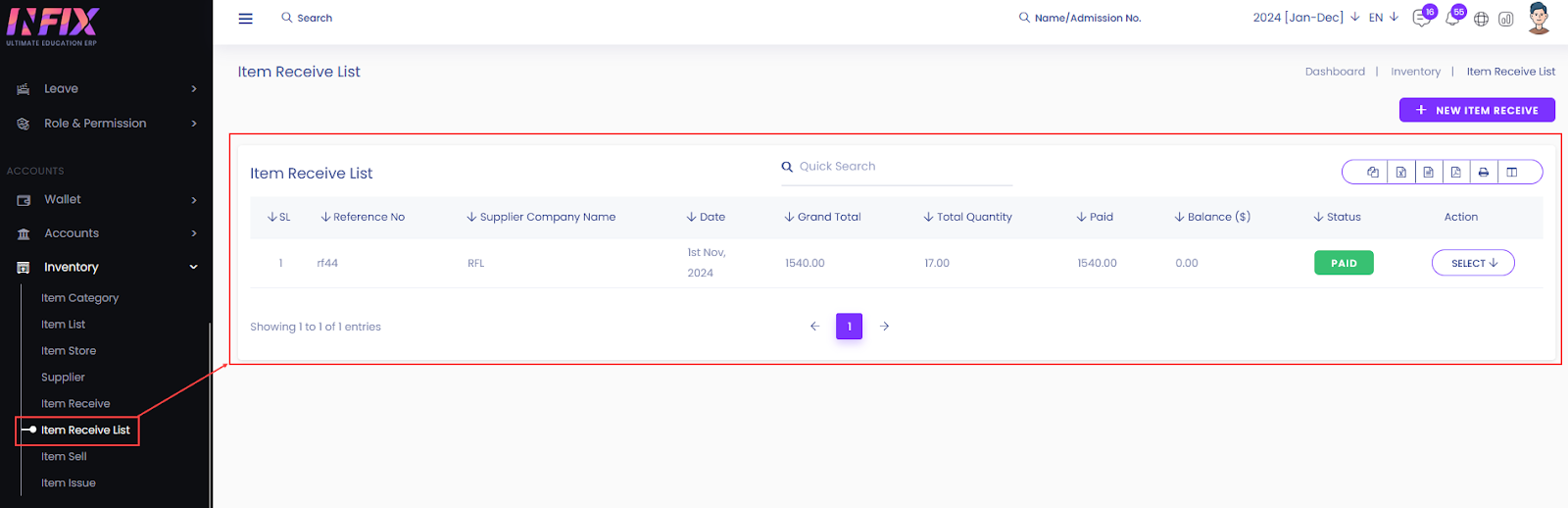
Task: Click New Item Receive button
Action: tap(1477, 110)
